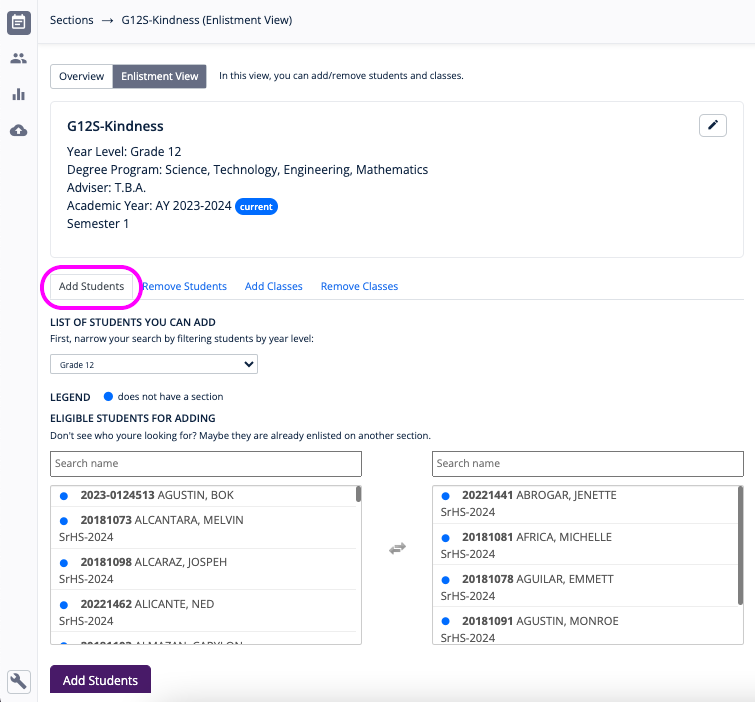755x702 pixels.
Task: Click the Sections breadcrumb link
Action: pyautogui.click(x=71, y=20)
